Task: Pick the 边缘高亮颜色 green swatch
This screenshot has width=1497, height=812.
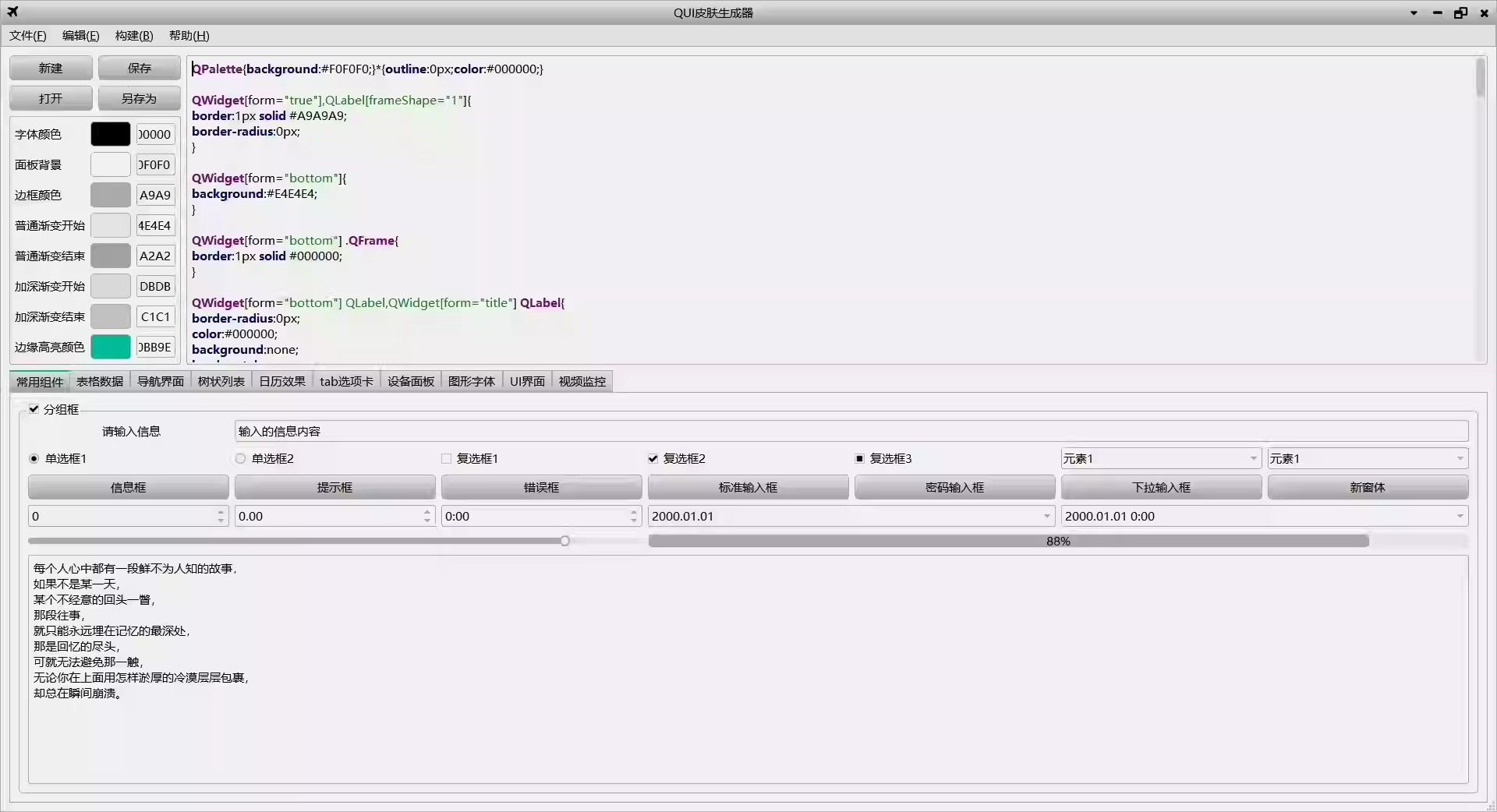Action: [x=111, y=347]
